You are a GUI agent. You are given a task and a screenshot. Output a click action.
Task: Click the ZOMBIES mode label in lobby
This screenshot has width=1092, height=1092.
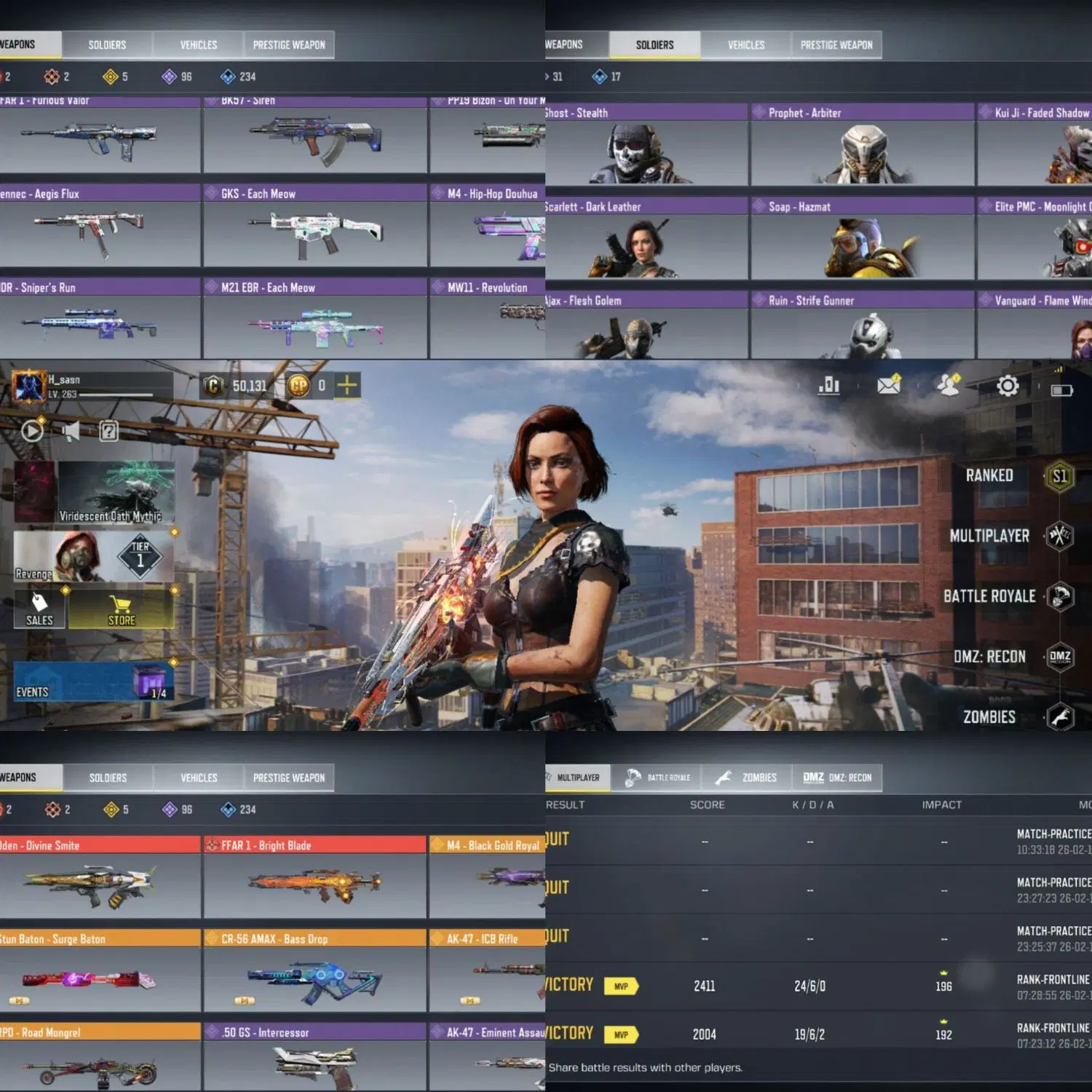tap(989, 718)
